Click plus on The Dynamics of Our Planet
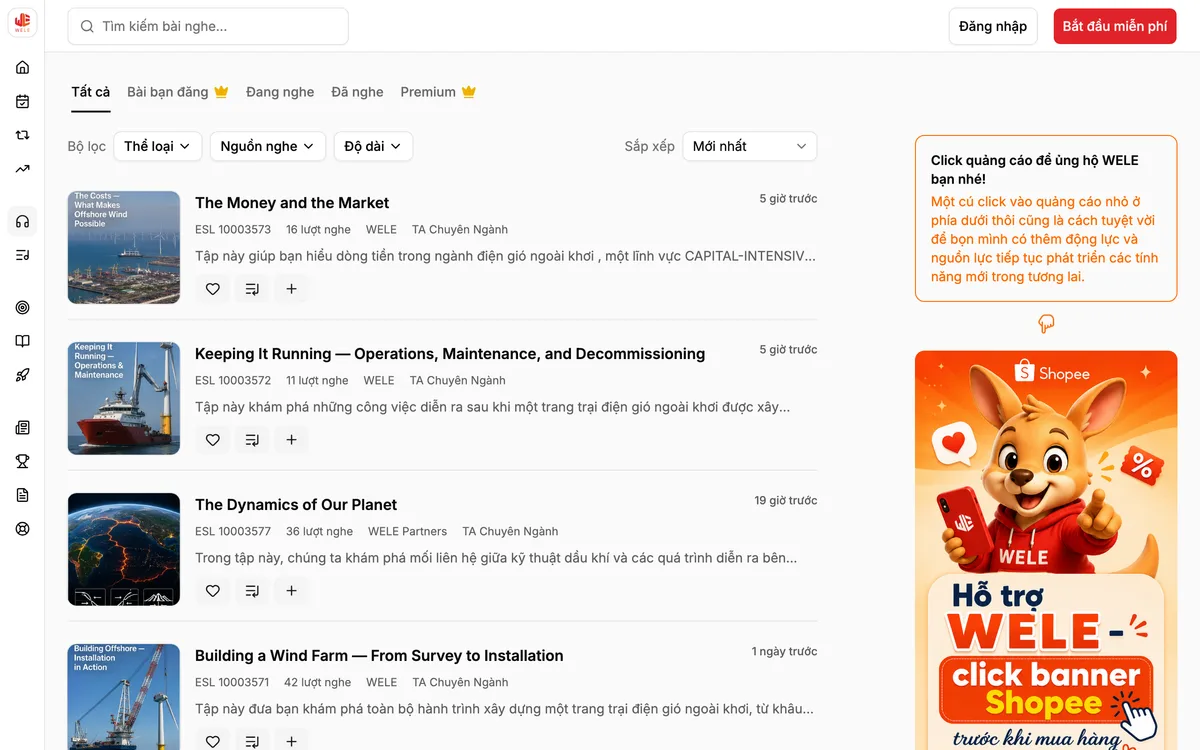Image resolution: width=1200 pixels, height=750 pixels. click(x=291, y=591)
